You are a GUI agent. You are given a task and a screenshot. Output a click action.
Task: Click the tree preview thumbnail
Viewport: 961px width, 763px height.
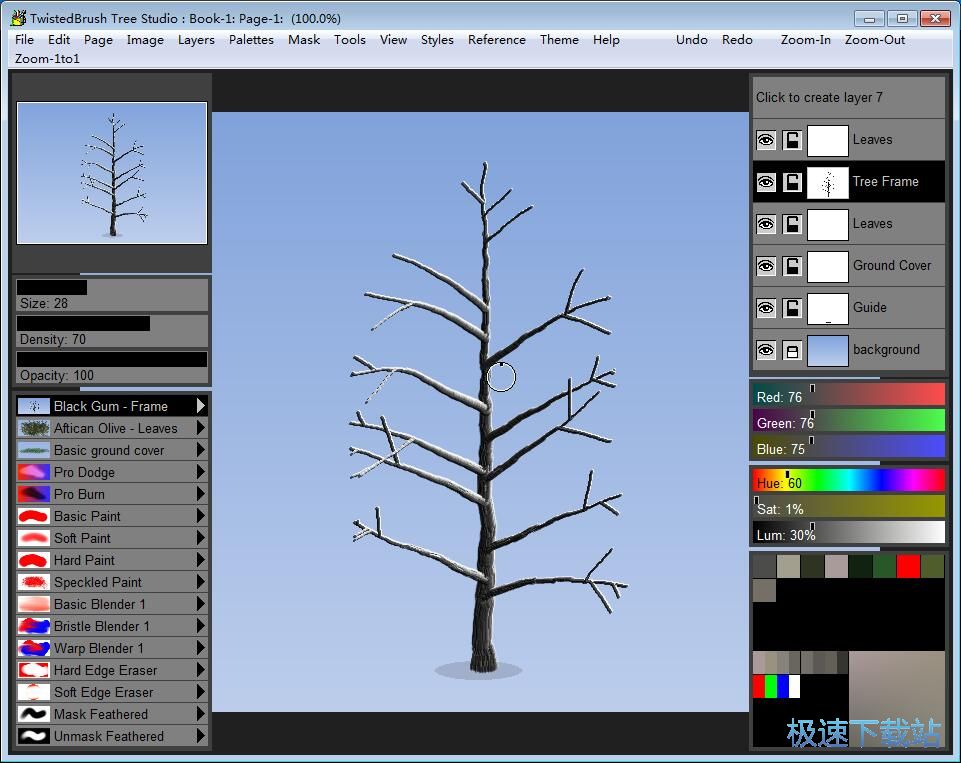112,172
